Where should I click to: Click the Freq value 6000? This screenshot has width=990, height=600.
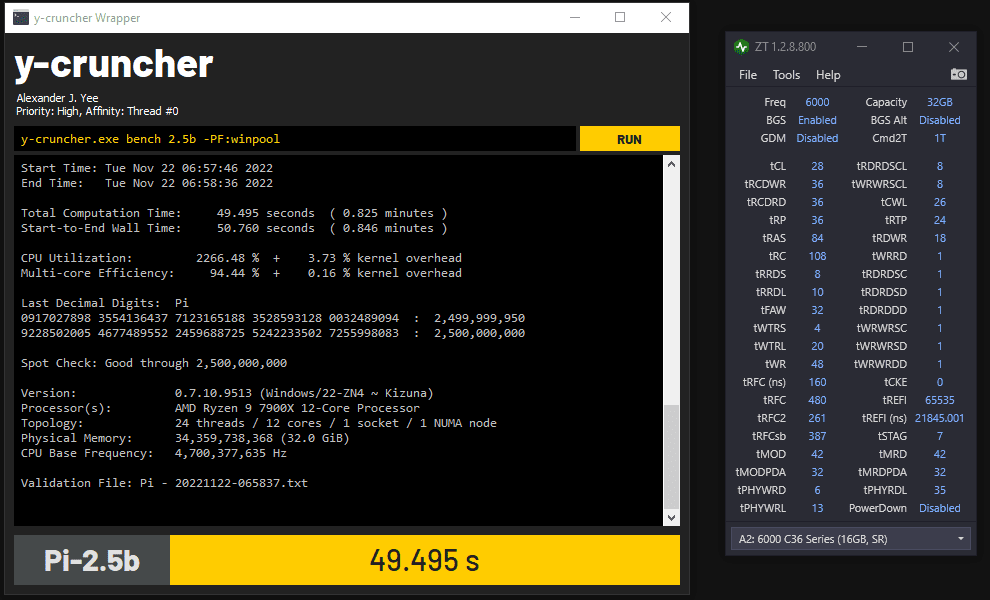(x=817, y=102)
